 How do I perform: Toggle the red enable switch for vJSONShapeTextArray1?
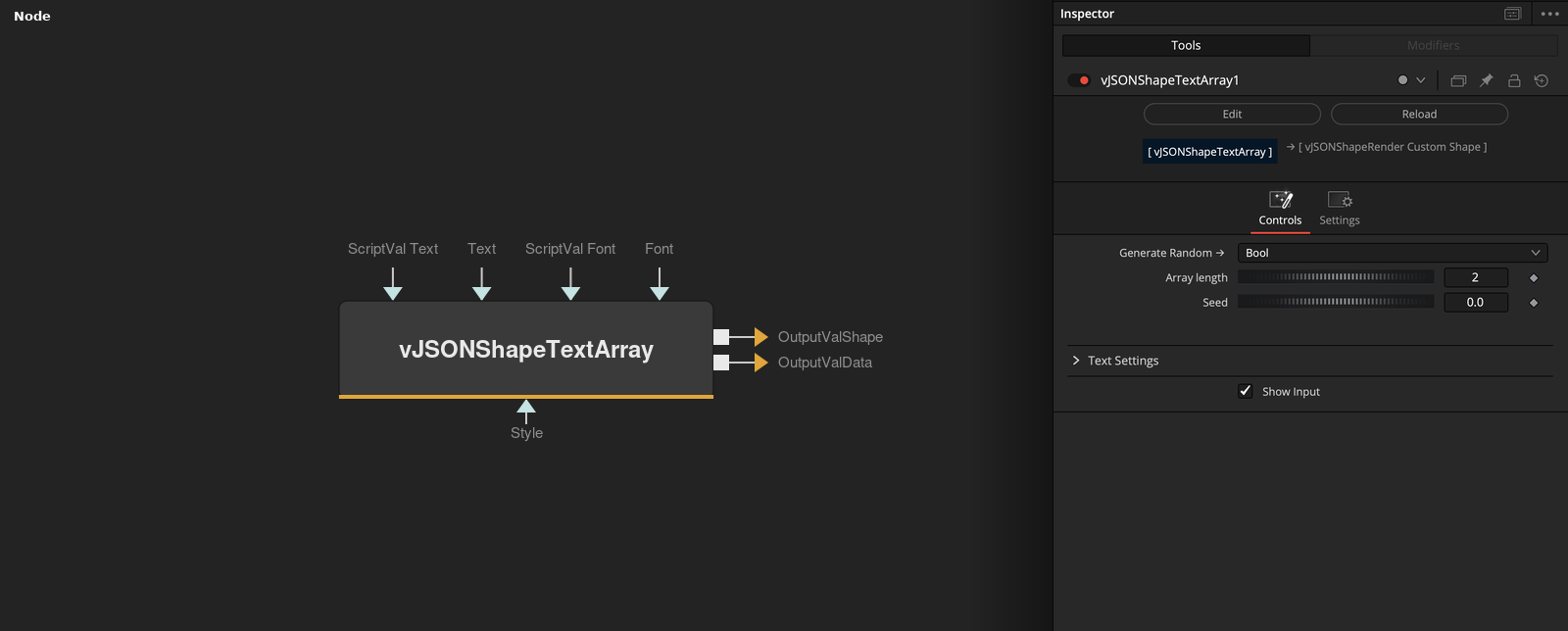[x=1079, y=80]
